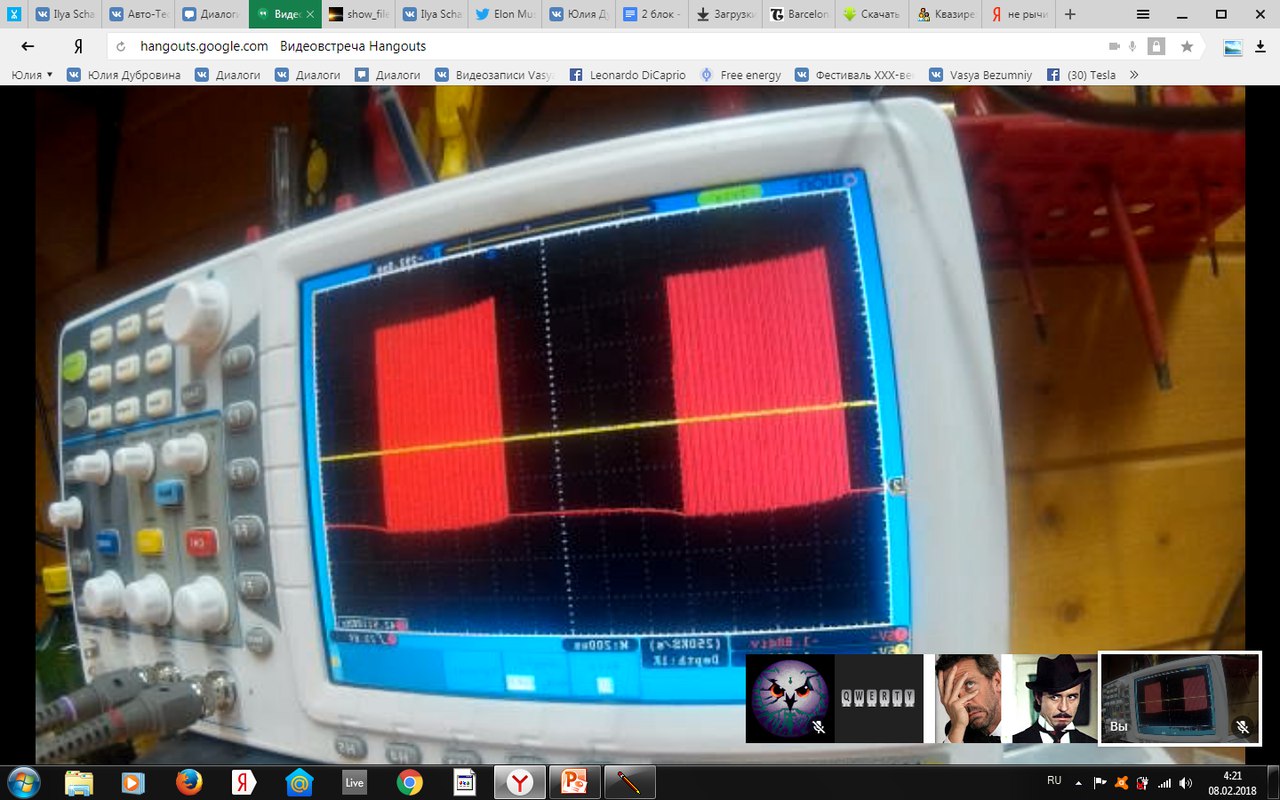
Task: Open the document file icon on the taskbar
Action: pyautogui.click(x=464, y=781)
